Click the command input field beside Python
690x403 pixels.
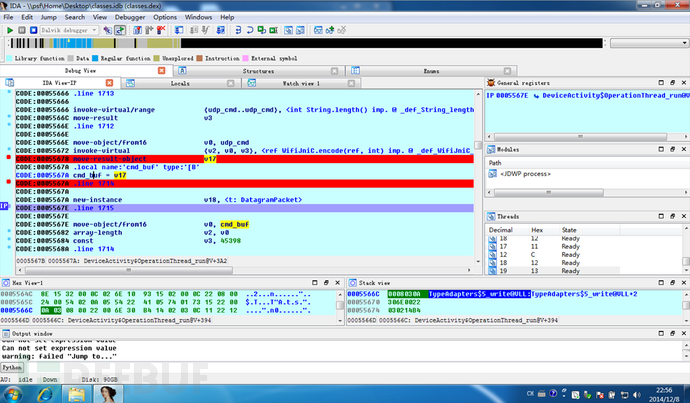[x=356, y=367]
